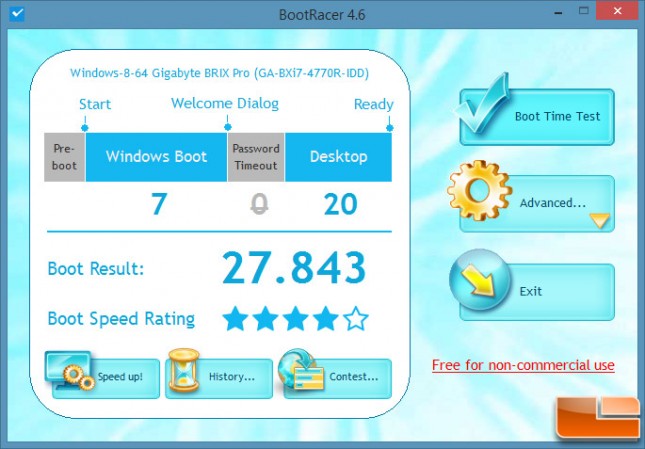The width and height of the screenshot is (645, 449).
Task: Click the BootRacer checkmark title bar icon
Action: (17, 14)
